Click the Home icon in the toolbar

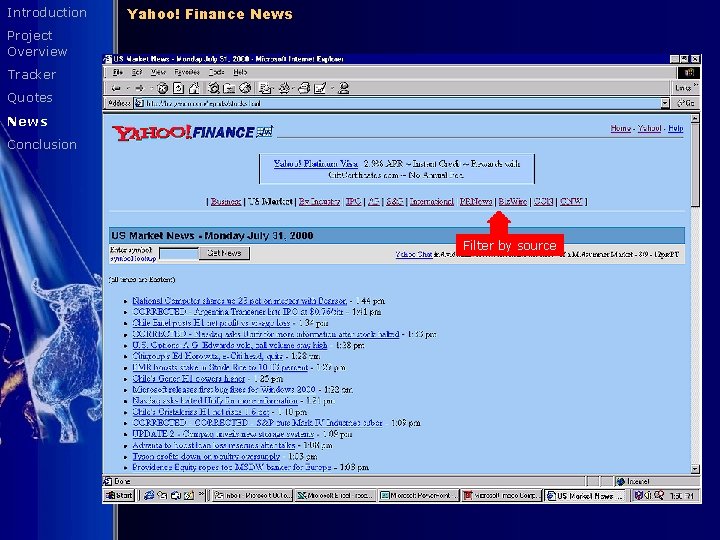[x=195, y=88]
